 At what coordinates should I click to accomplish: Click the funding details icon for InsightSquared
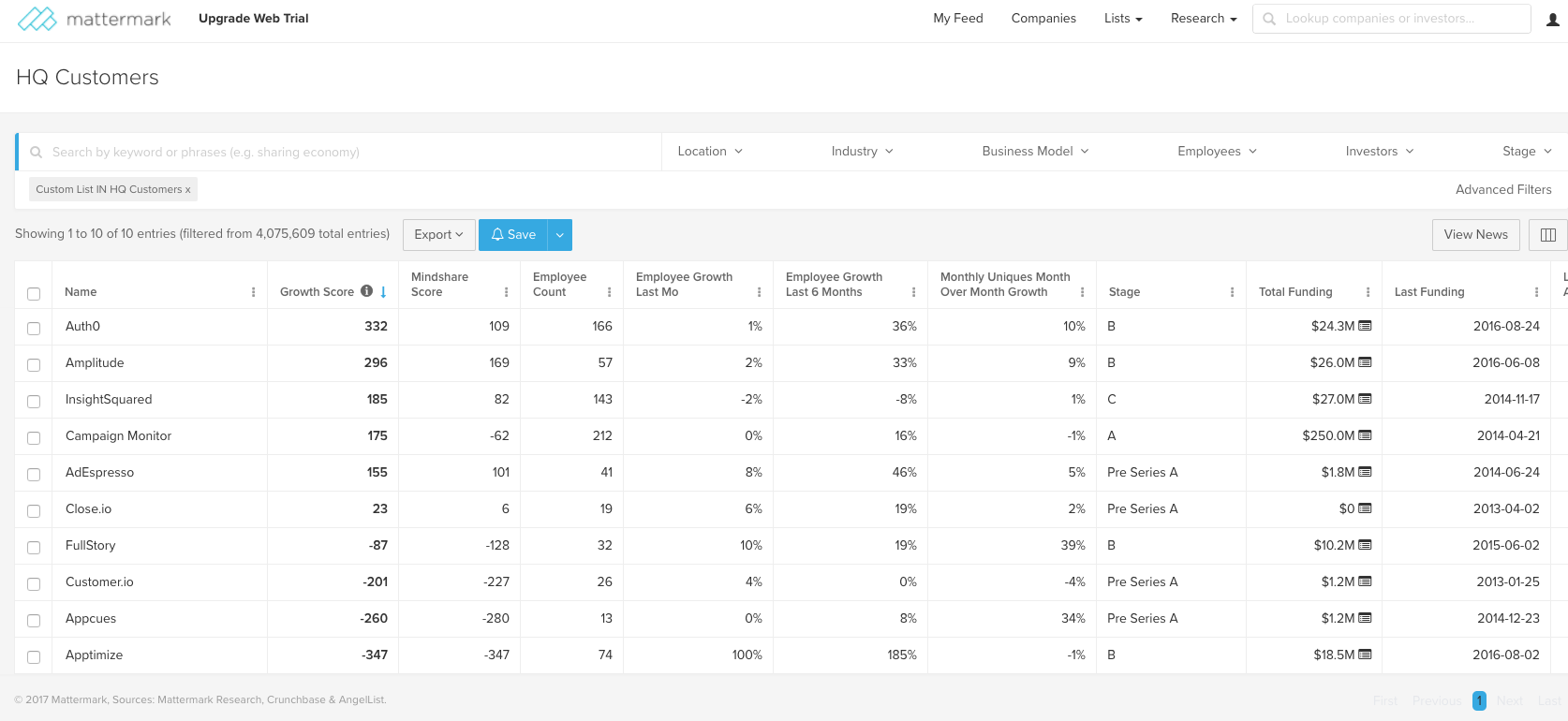pyautogui.click(x=1365, y=399)
